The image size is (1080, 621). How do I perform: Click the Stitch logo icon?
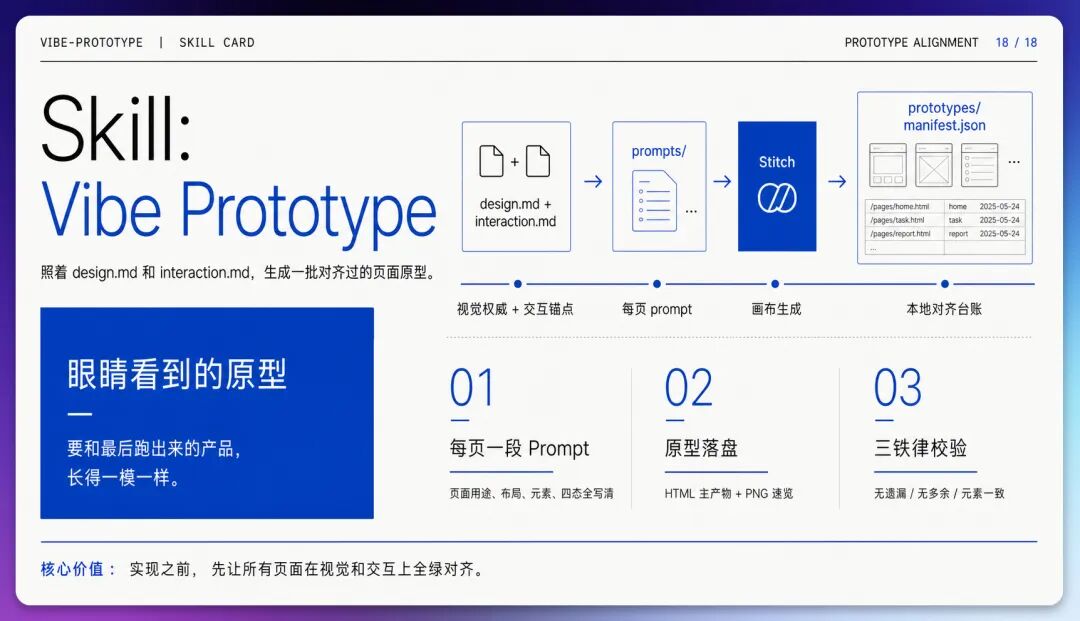[777, 198]
